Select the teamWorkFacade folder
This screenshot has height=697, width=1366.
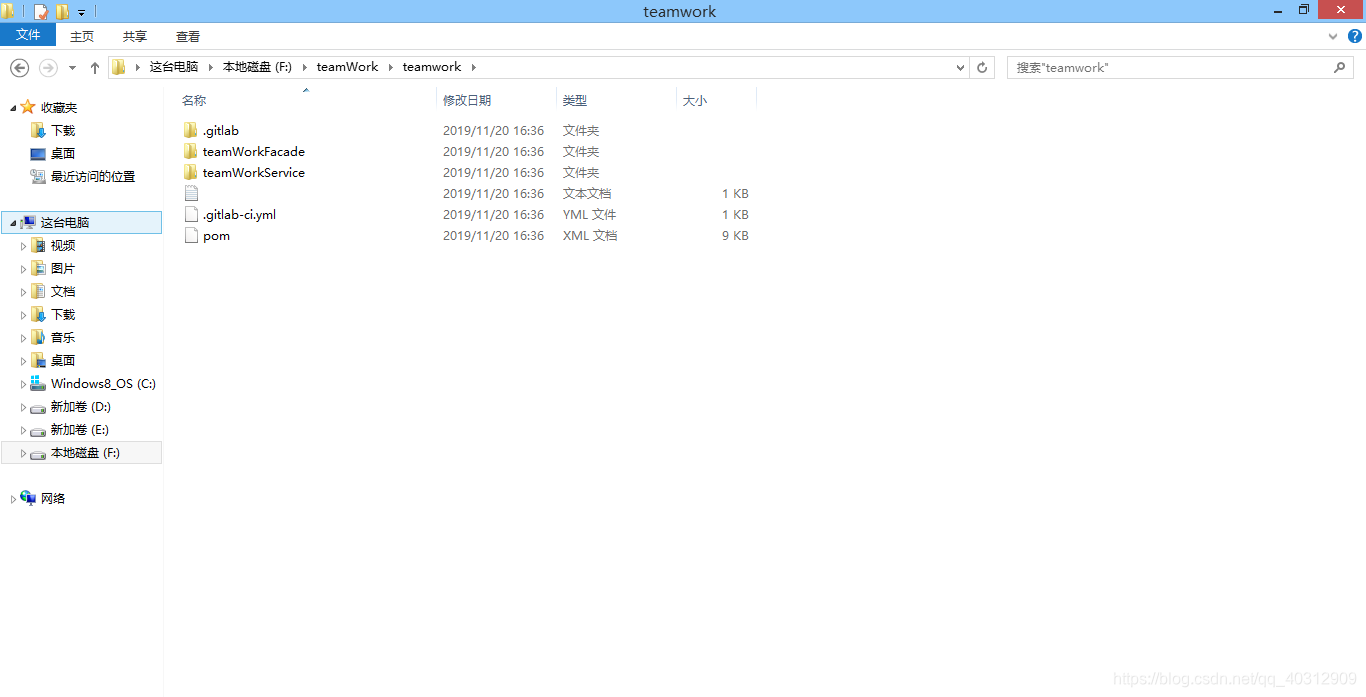253,152
